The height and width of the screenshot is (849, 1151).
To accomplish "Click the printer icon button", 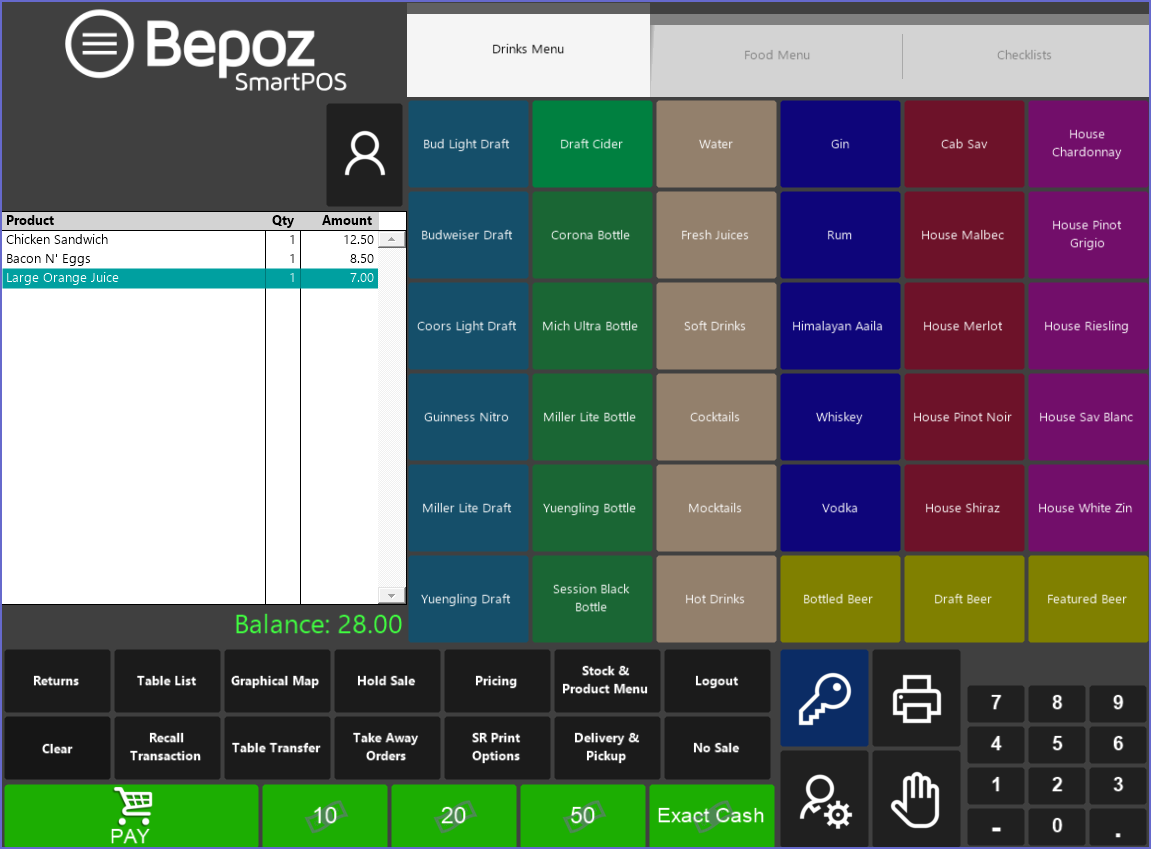I will 916,697.
